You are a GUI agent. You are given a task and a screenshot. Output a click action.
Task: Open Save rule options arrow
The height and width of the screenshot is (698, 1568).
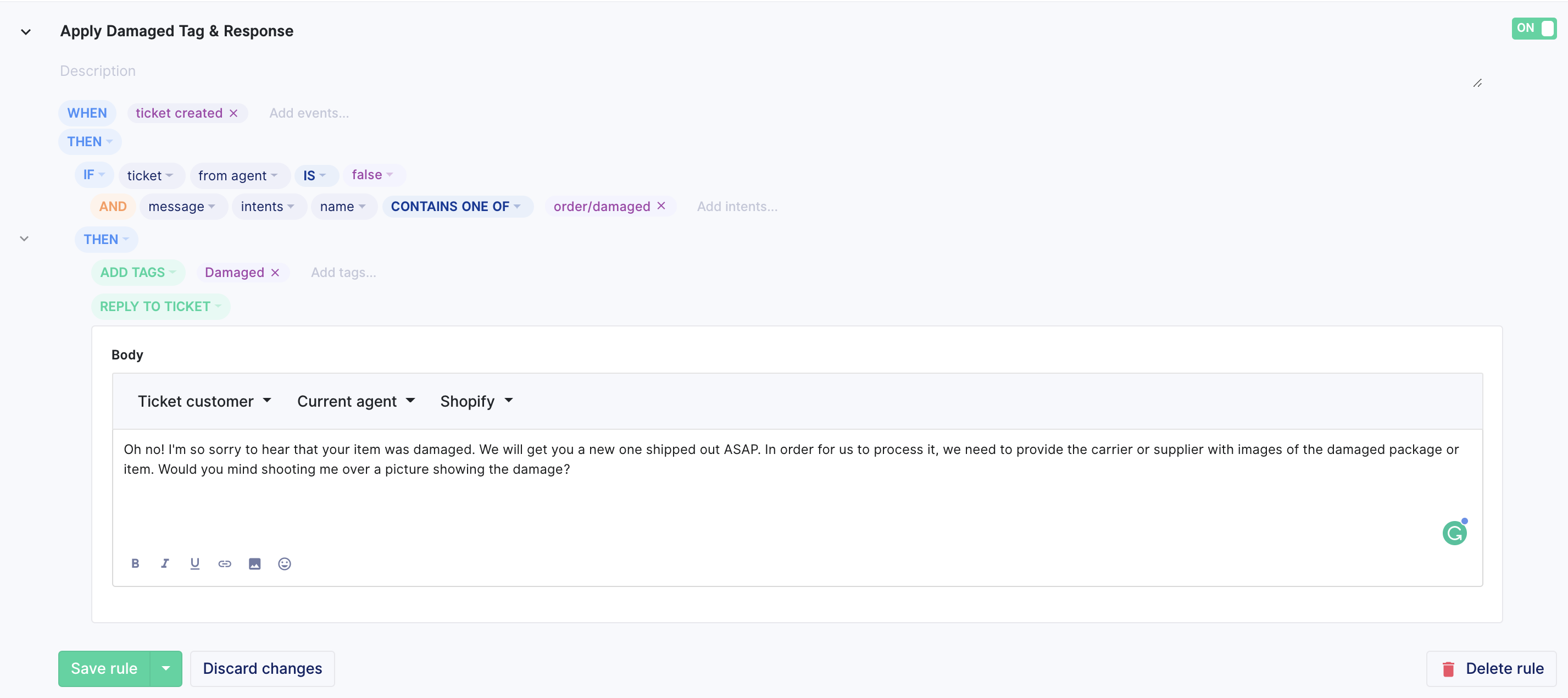coord(166,669)
